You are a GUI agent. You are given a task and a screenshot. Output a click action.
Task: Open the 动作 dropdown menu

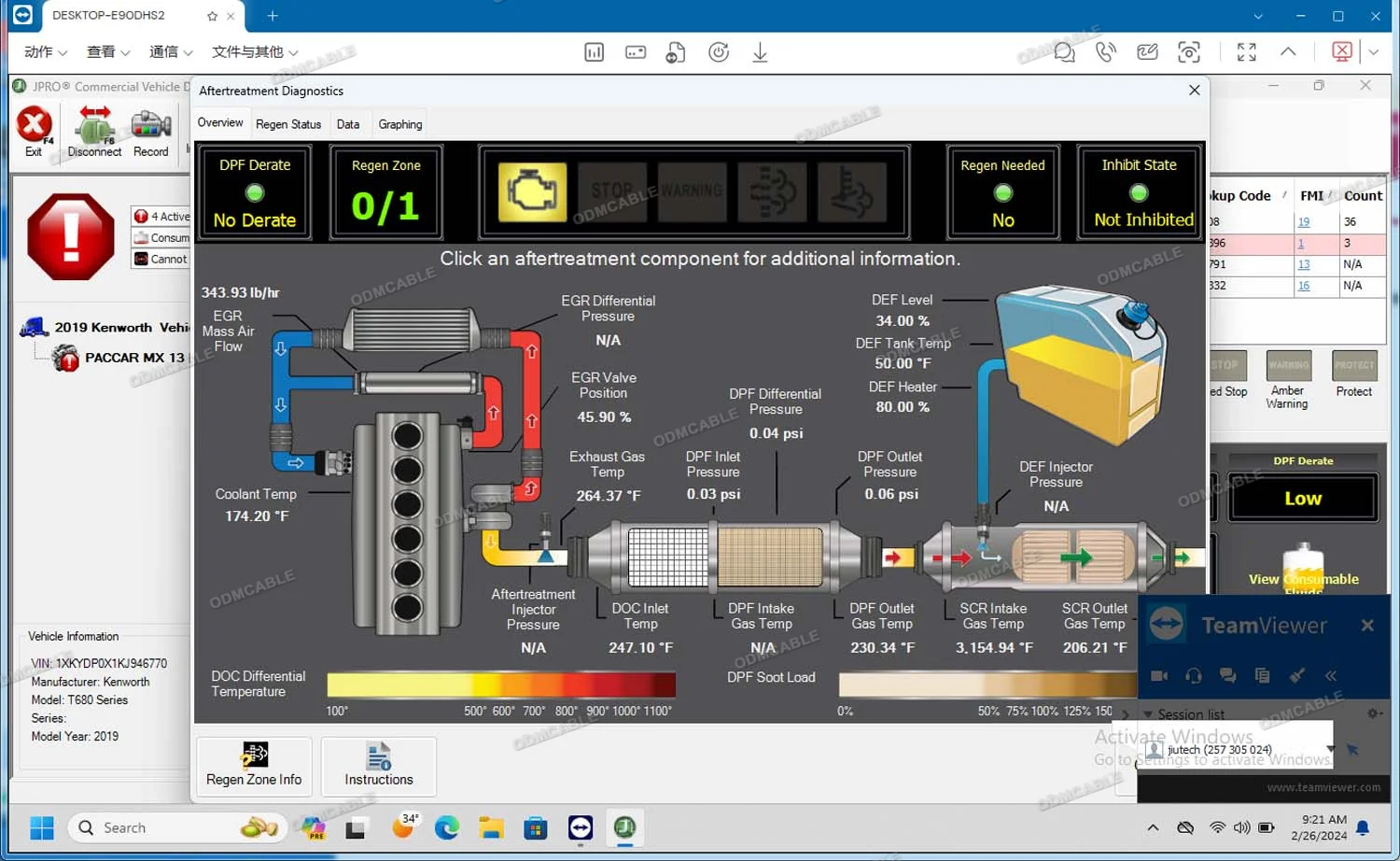(x=46, y=52)
